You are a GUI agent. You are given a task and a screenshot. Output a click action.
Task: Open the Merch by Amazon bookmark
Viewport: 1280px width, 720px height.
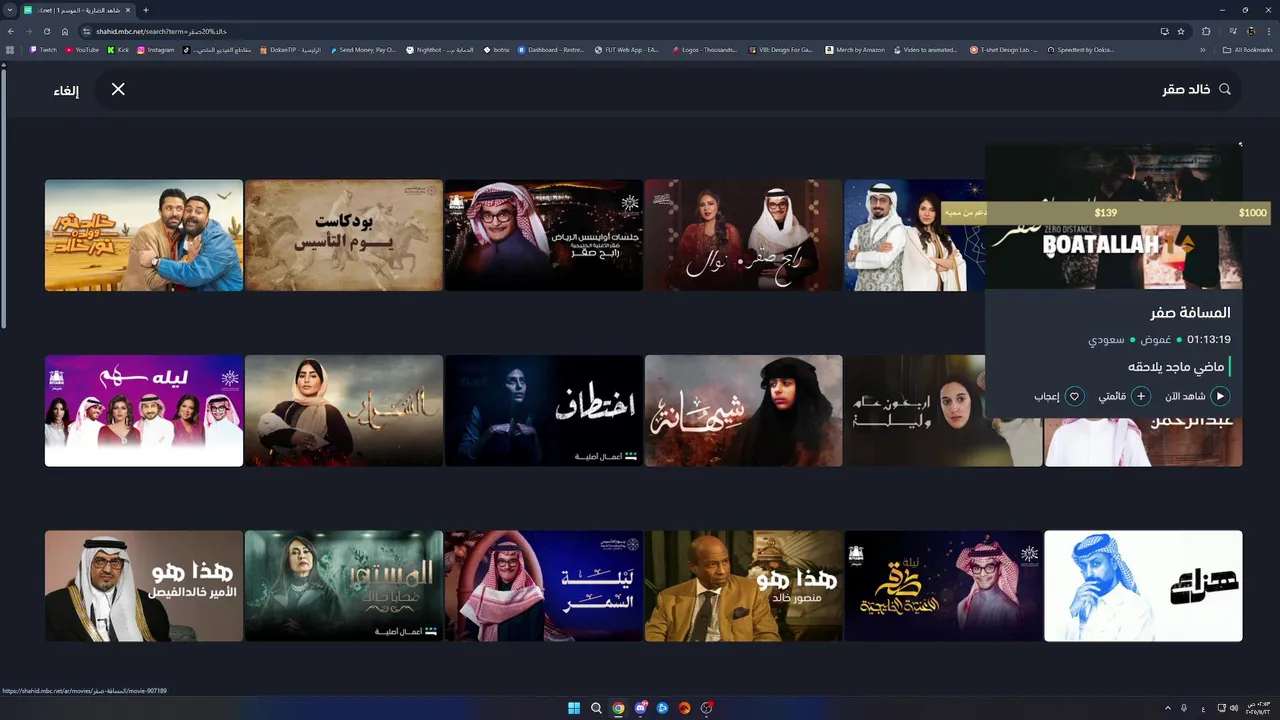[855, 49]
